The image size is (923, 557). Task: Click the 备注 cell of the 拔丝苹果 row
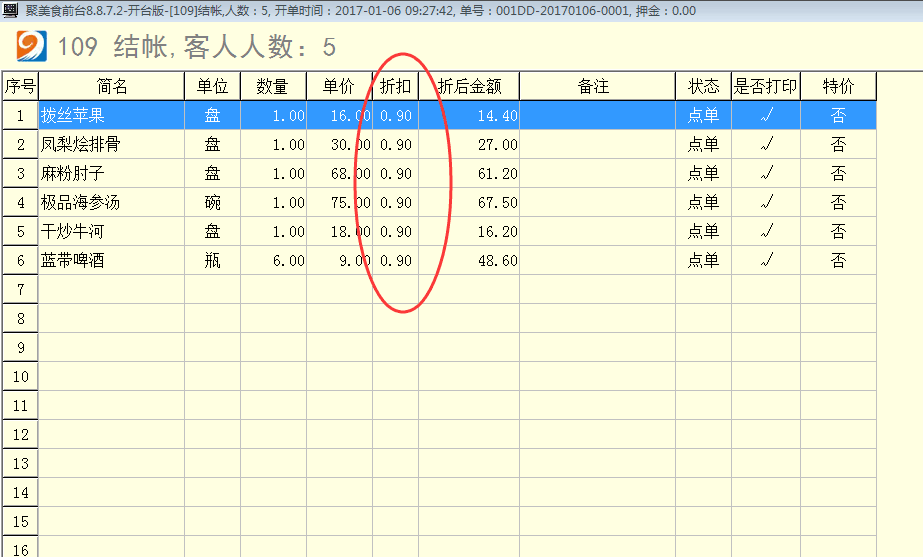tap(597, 115)
